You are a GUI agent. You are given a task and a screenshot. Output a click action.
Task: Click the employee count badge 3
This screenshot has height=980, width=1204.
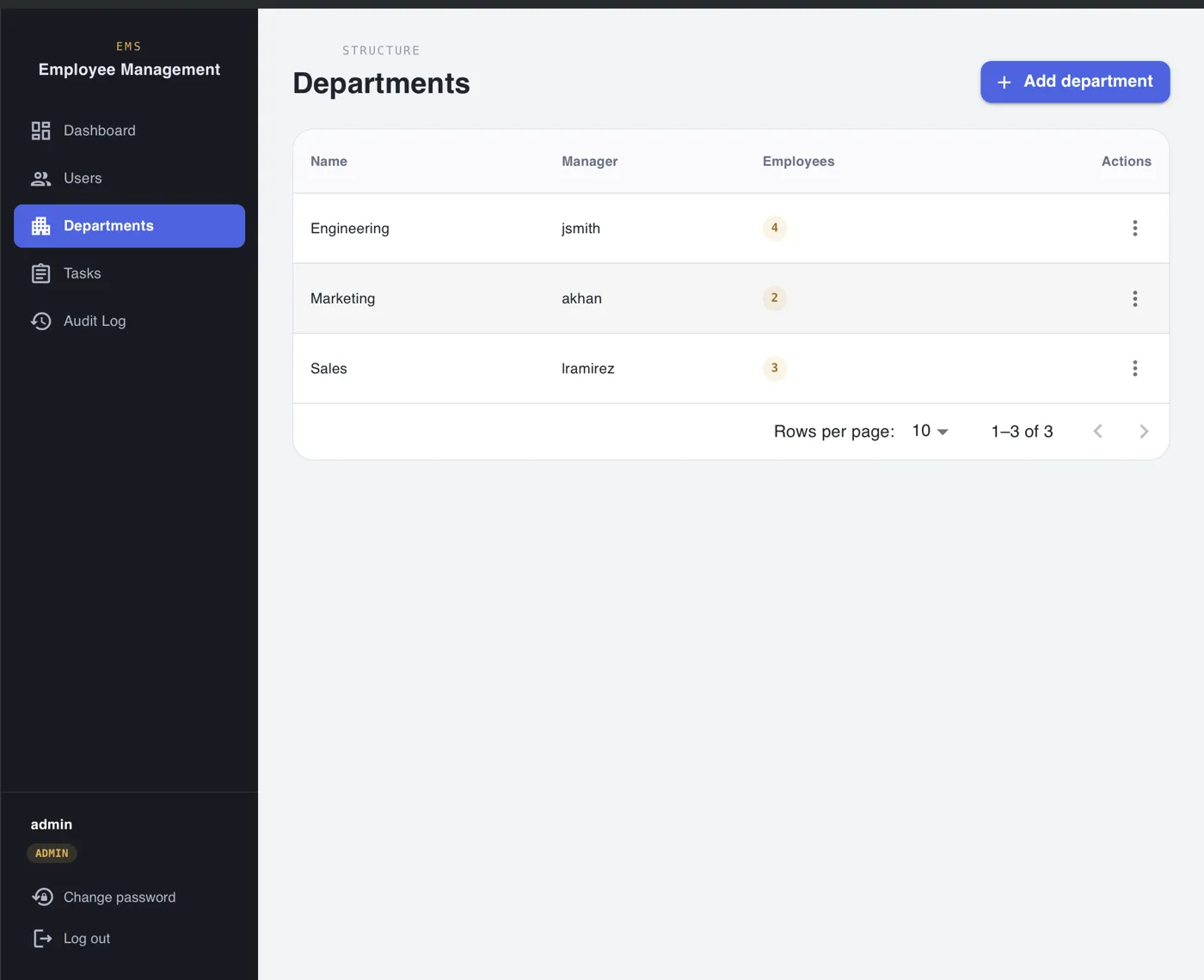(x=775, y=368)
